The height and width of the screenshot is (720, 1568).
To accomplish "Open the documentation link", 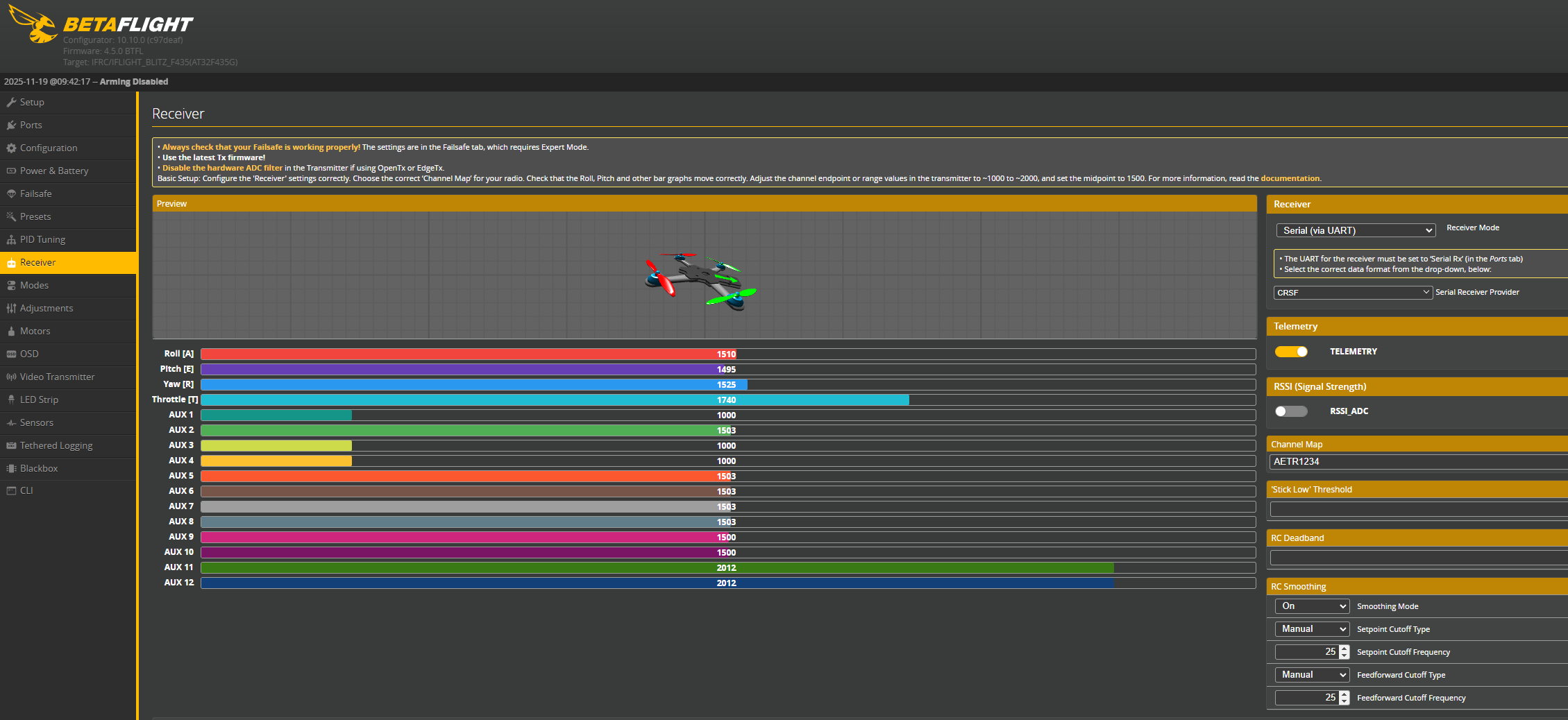I will pos(1290,178).
